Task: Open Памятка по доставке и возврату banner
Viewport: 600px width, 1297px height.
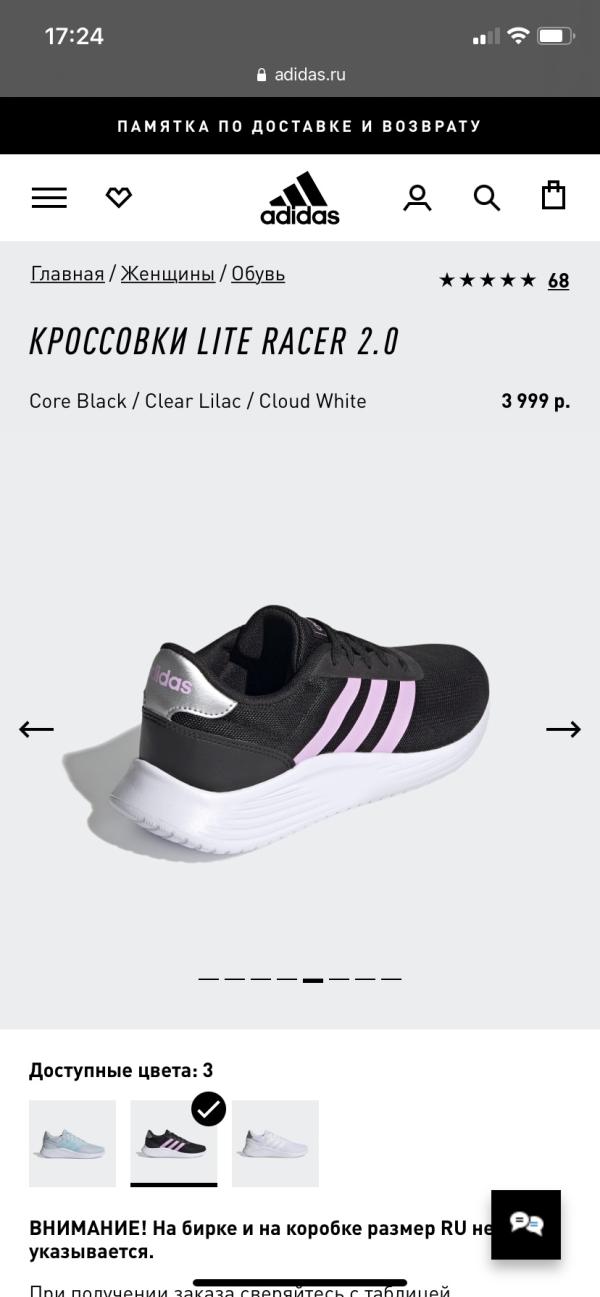Action: (x=300, y=126)
